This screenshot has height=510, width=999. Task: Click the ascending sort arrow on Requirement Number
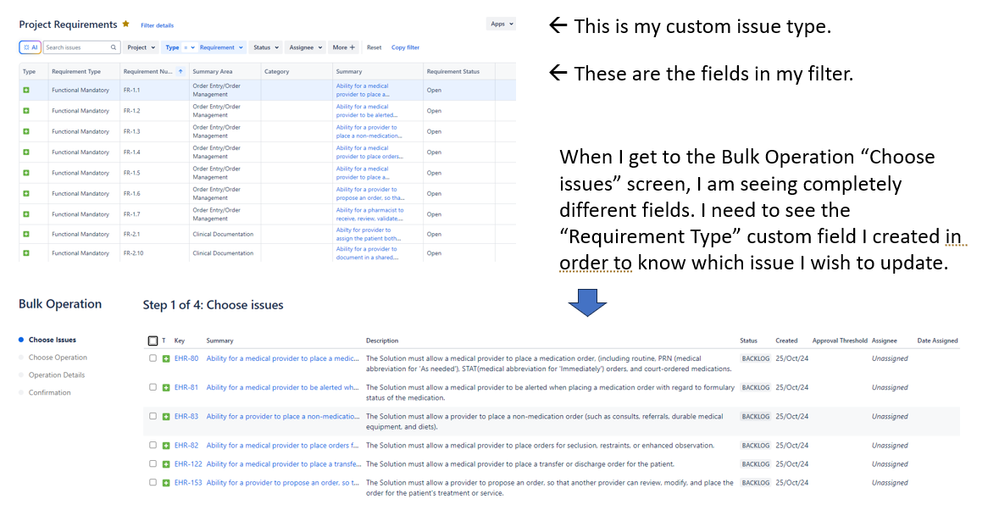pos(180,71)
